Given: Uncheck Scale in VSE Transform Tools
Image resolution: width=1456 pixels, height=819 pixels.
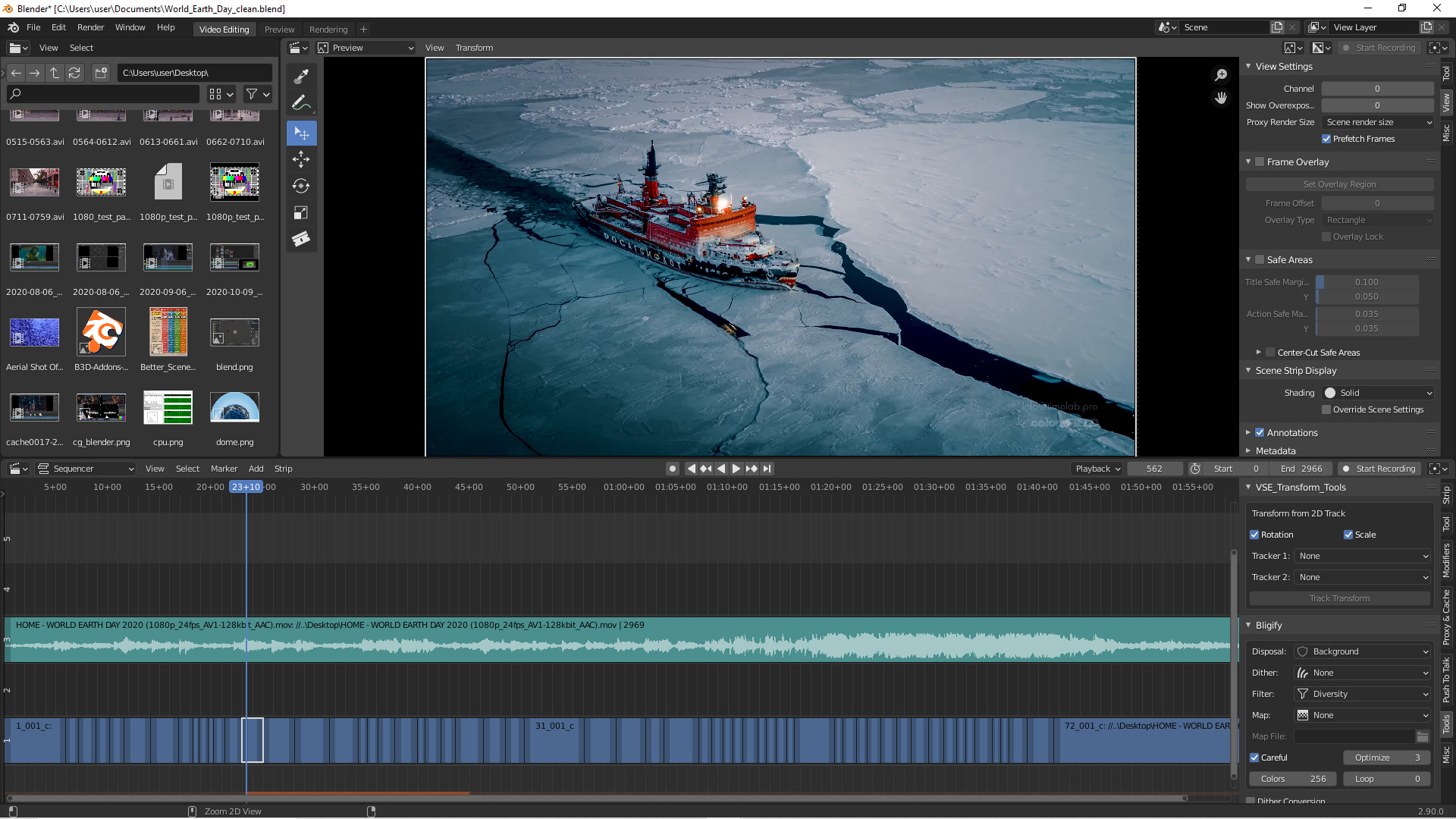Looking at the screenshot, I should click(1348, 535).
